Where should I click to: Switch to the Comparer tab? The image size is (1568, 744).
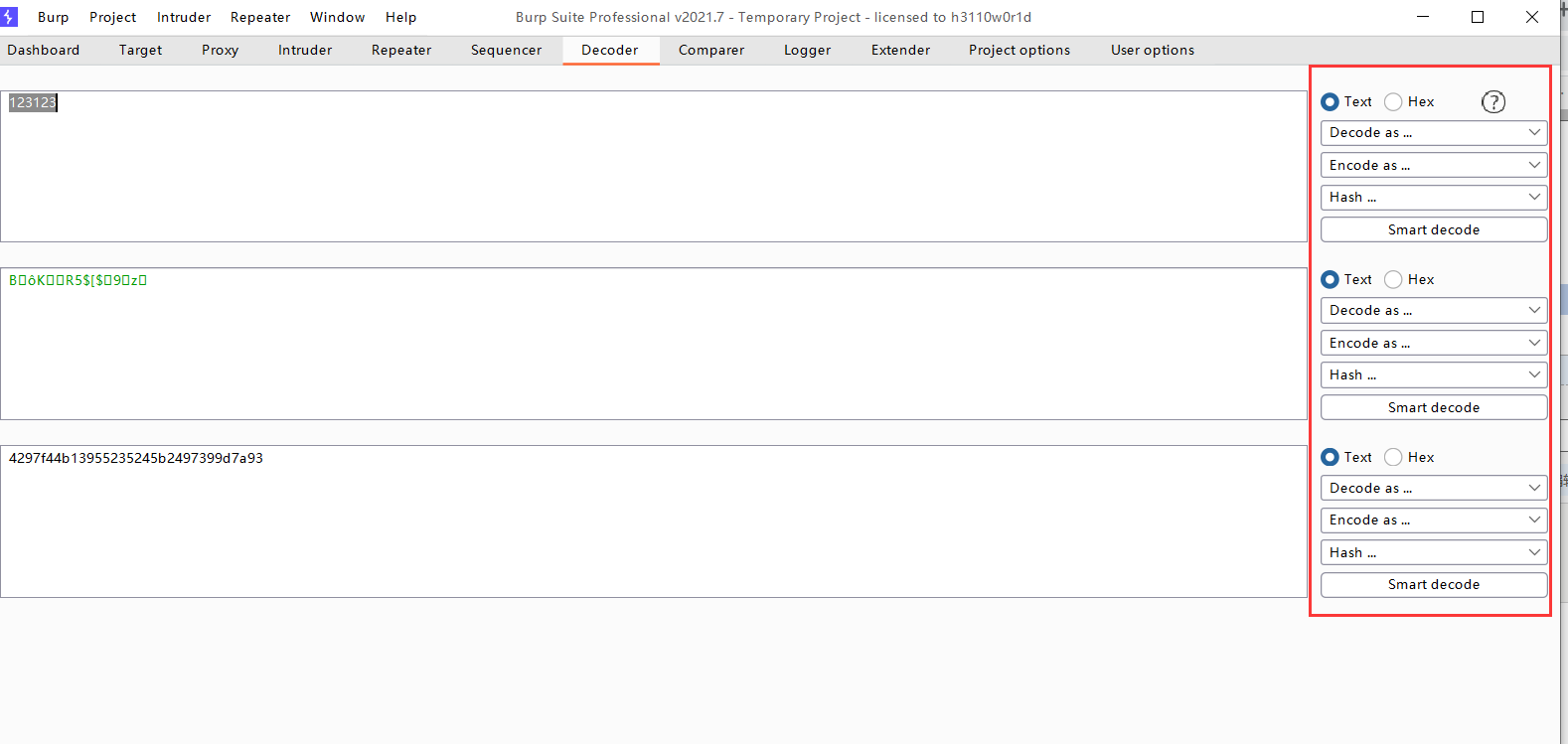click(711, 50)
